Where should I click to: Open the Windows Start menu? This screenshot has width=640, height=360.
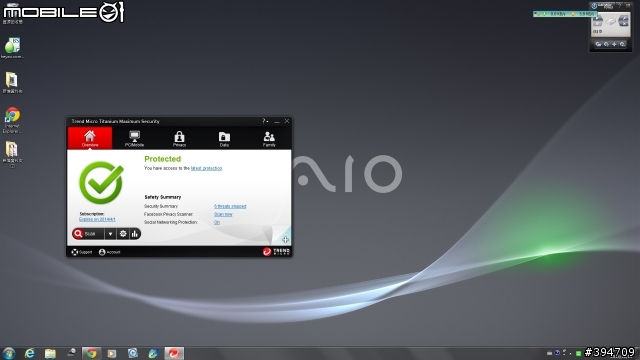[9, 353]
